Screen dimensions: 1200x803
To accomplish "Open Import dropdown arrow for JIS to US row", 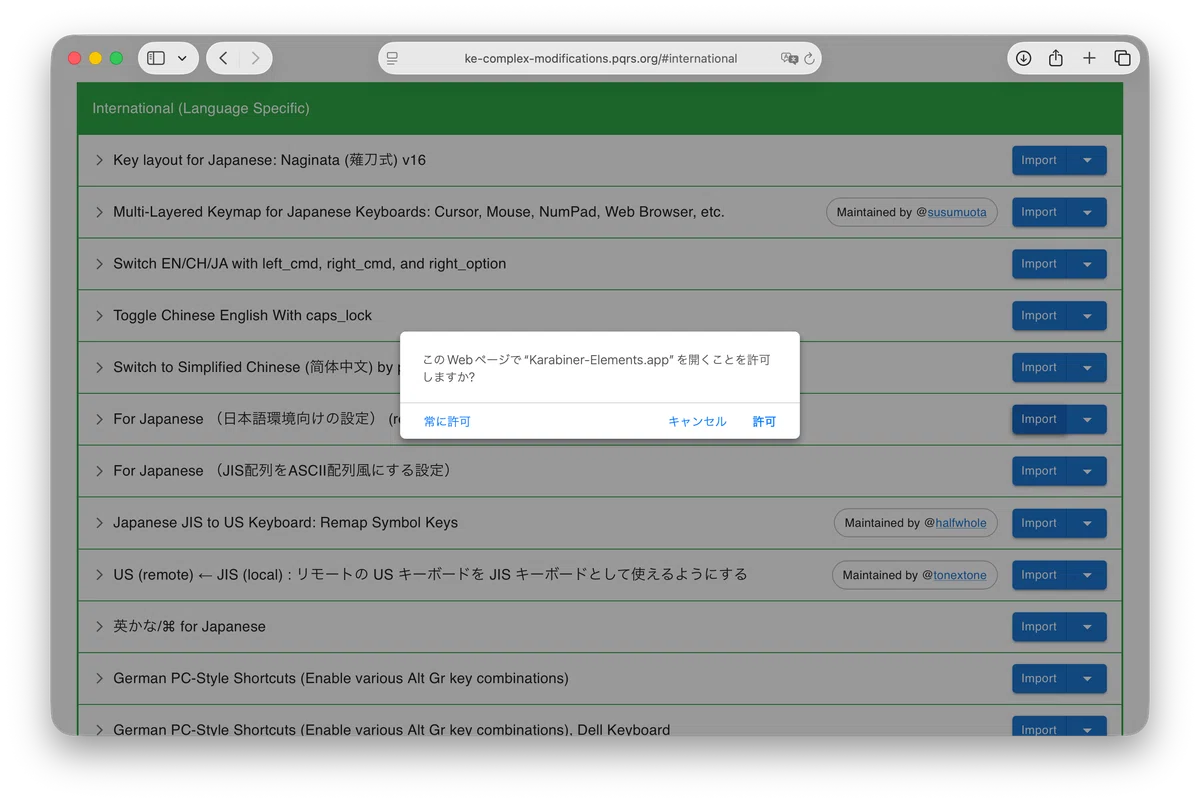I will click(1087, 523).
